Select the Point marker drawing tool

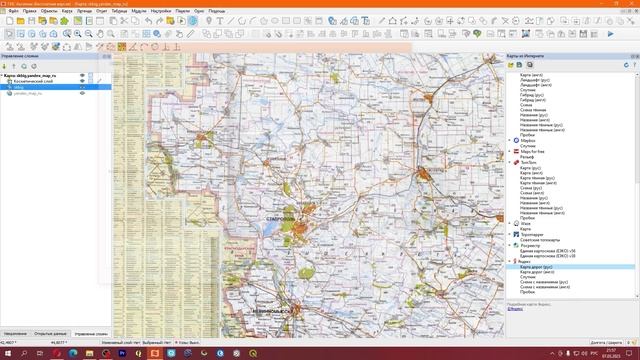(x=209, y=21)
